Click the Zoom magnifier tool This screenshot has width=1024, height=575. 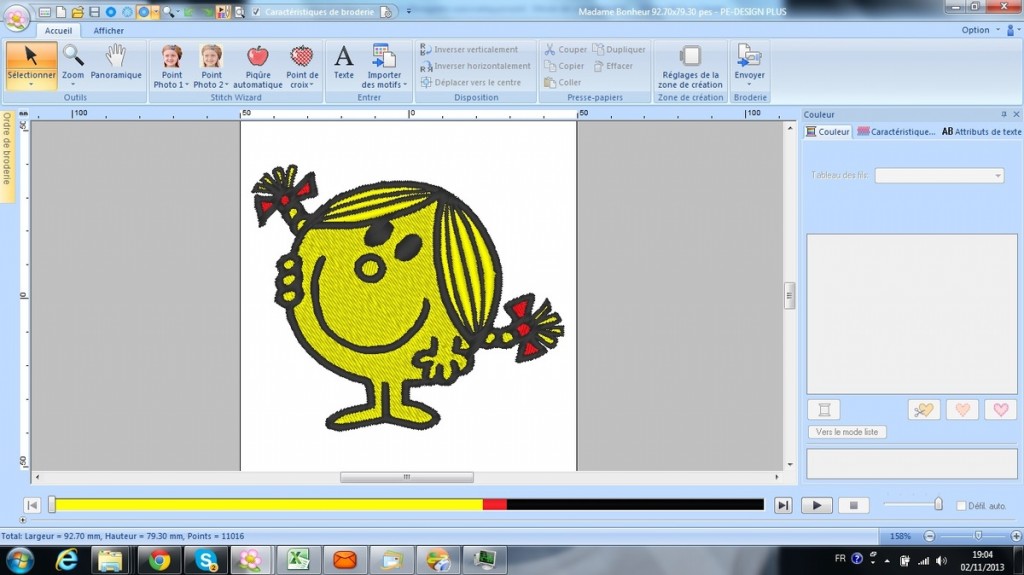tap(73, 62)
